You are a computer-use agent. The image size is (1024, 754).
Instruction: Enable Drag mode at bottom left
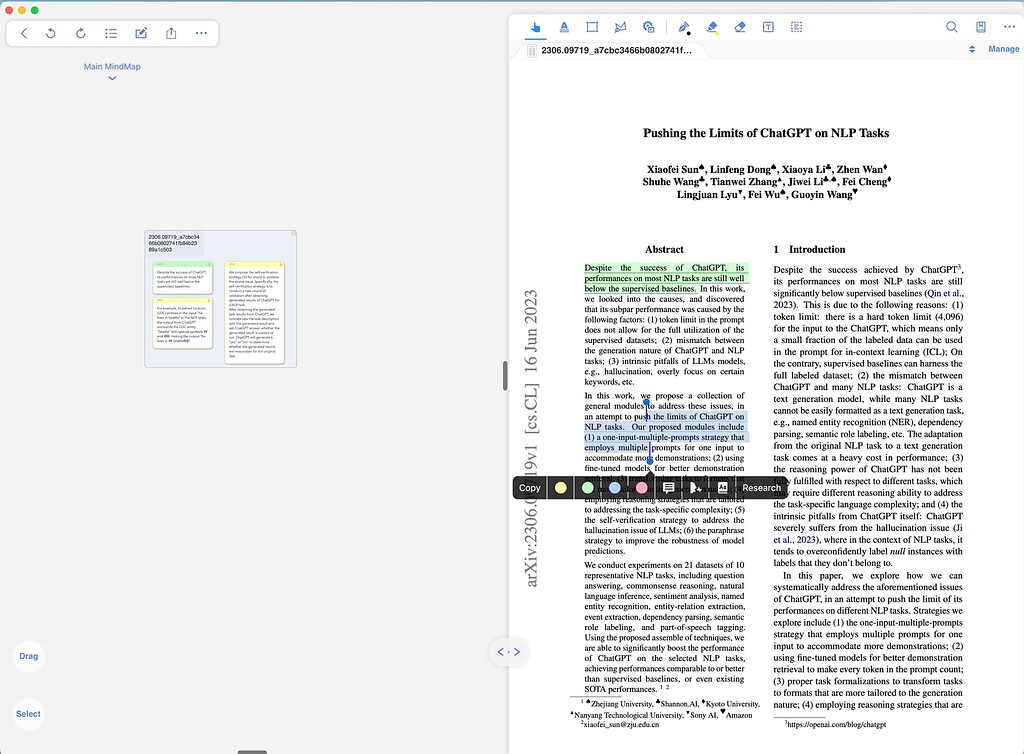(x=28, y=656)
